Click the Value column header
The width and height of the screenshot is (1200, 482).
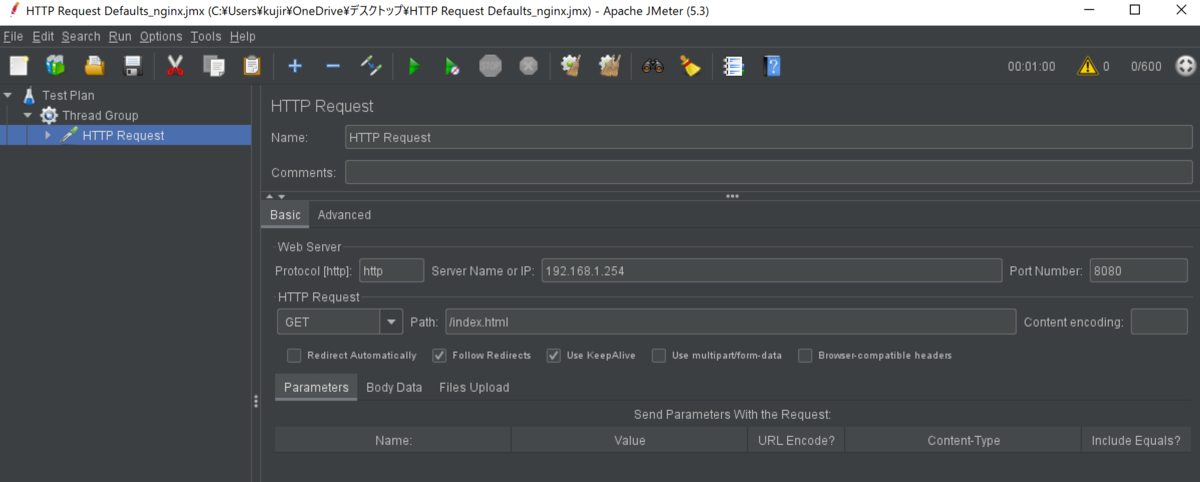(x=629, y=440)
